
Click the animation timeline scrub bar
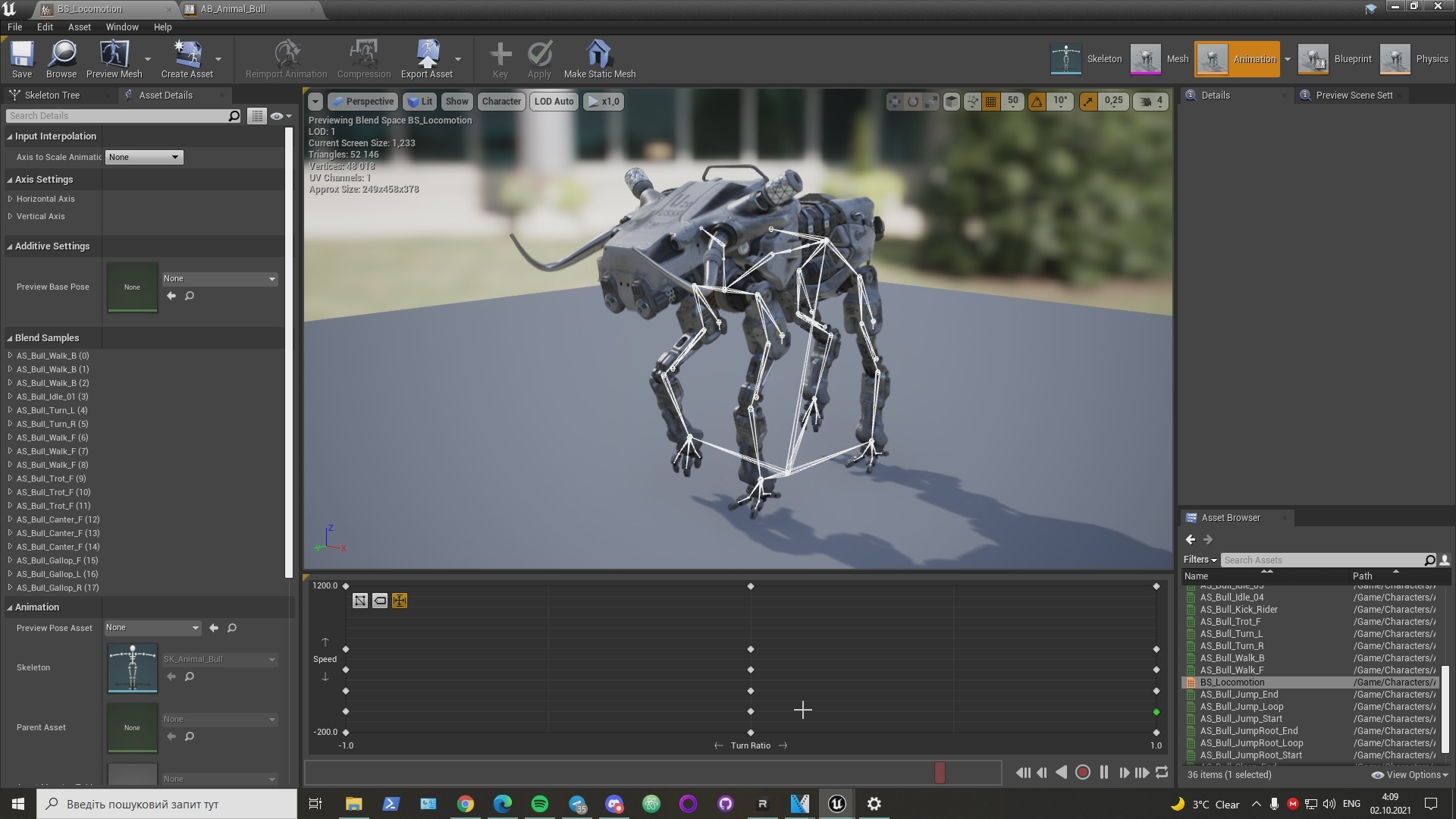(x=652, y=773)
